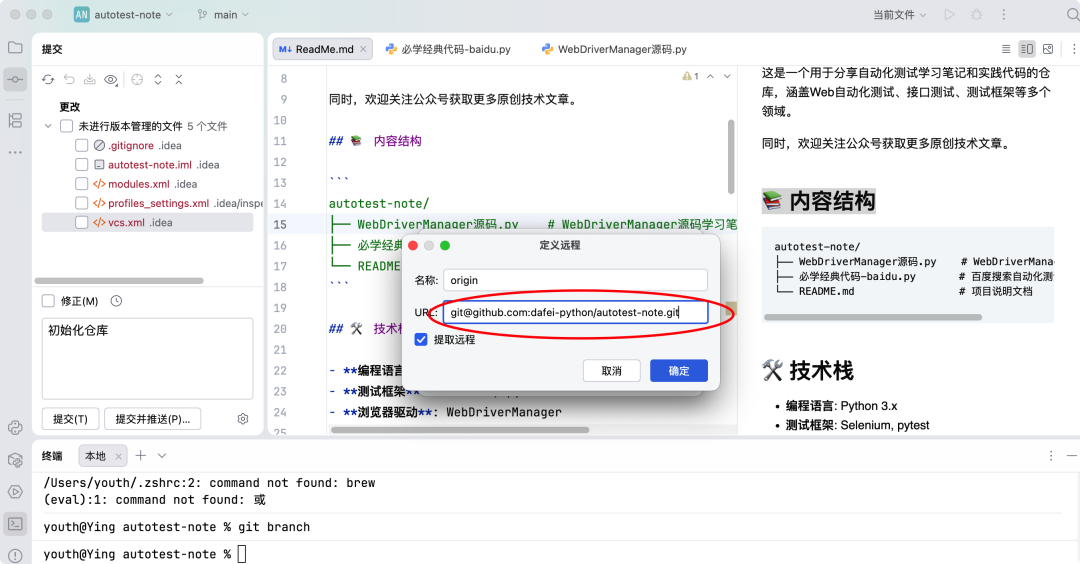
Task: Close the ReadMe.md tab
Action: [x=363, y=49]
